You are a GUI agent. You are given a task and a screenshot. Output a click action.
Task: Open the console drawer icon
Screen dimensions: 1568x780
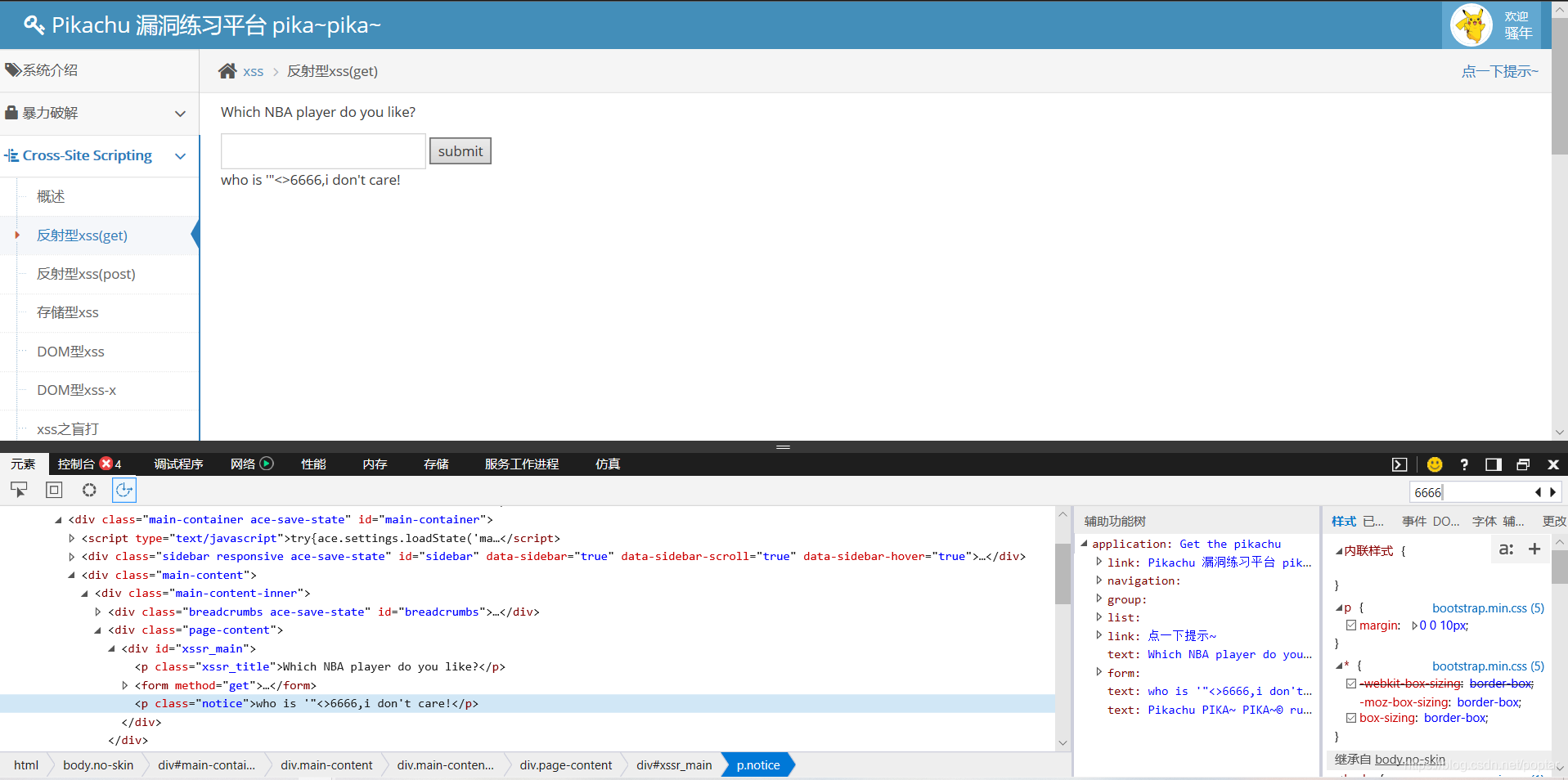coord(1400,464)
